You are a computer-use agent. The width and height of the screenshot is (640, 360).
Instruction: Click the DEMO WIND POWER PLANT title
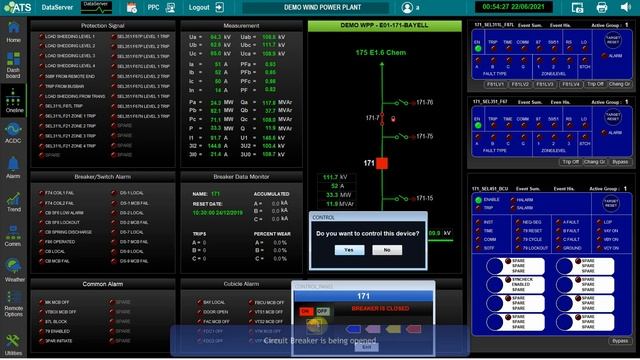322,7
